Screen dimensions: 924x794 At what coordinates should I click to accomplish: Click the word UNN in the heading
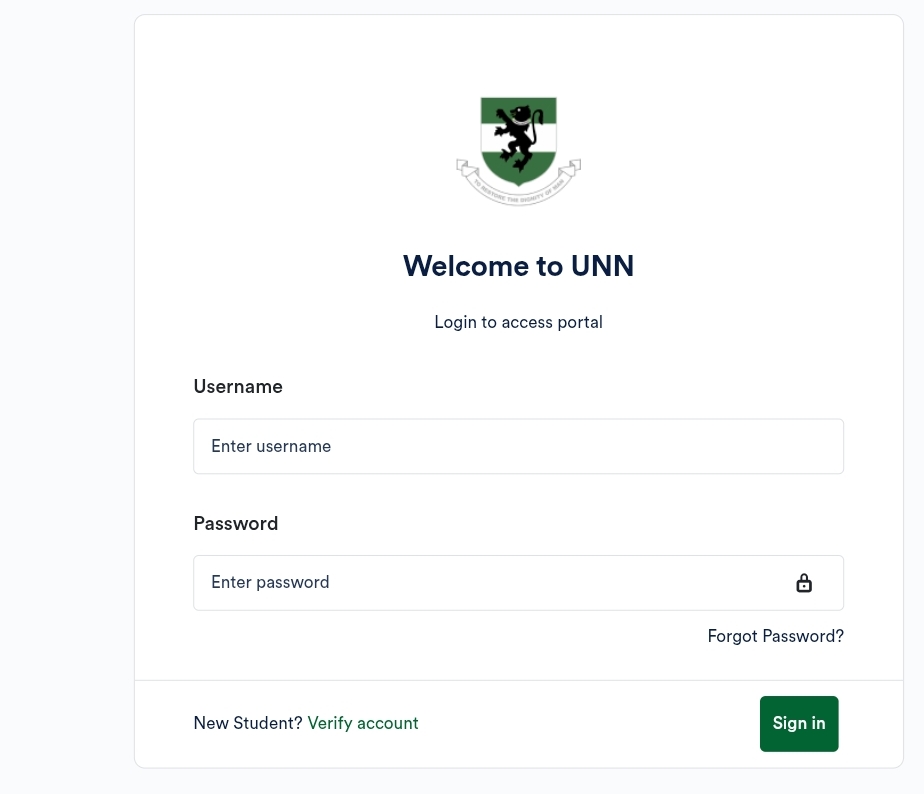pos(602,266)
